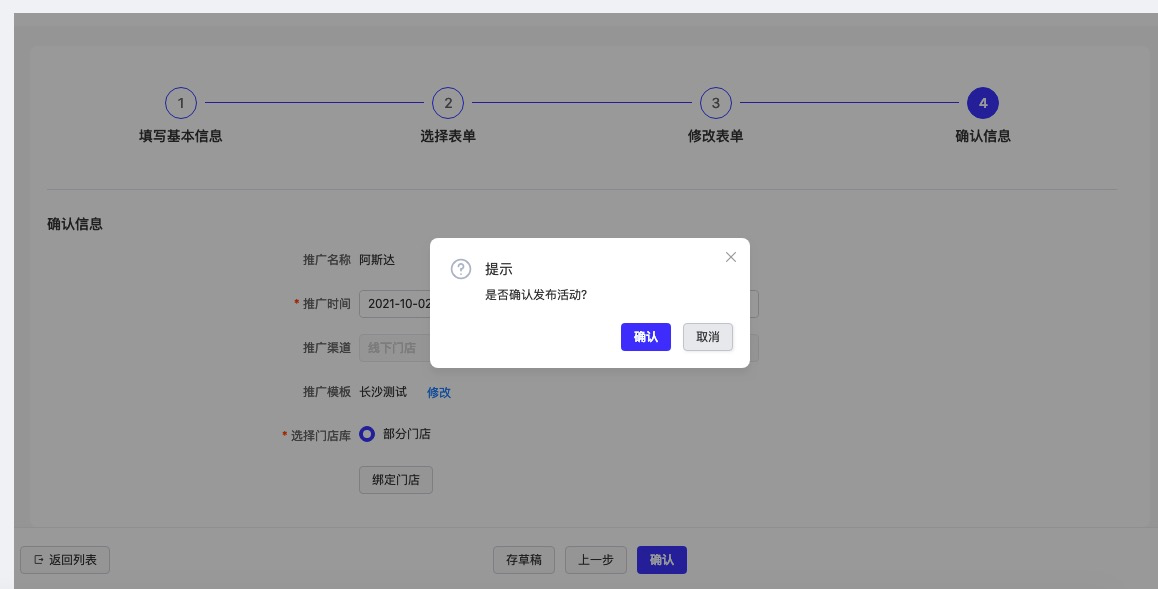Open the 推广渠道 线下门店 dropdown
This screenshot has width=1158, height=589.
click(x=558, y=348)
